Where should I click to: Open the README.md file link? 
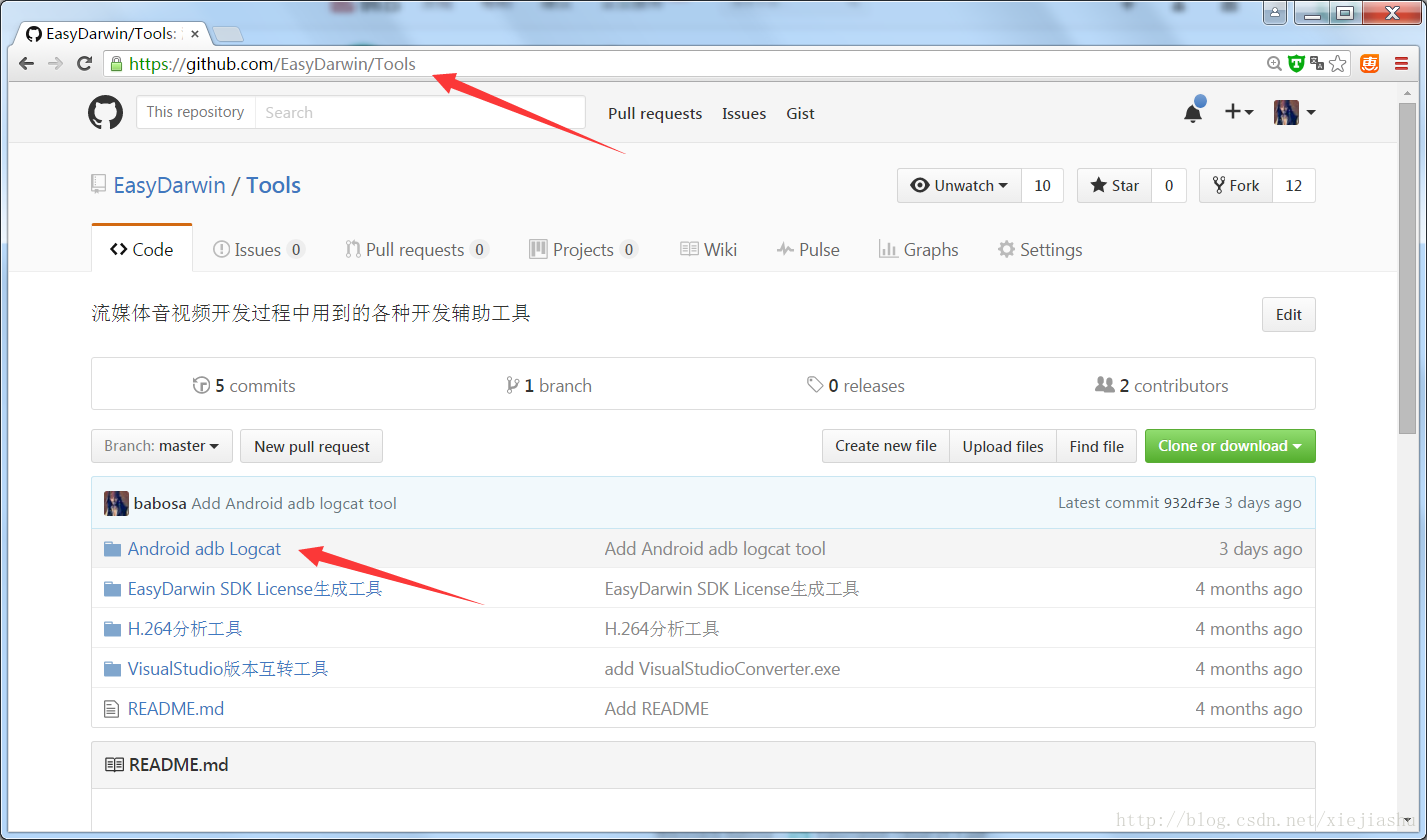(176, 708)
